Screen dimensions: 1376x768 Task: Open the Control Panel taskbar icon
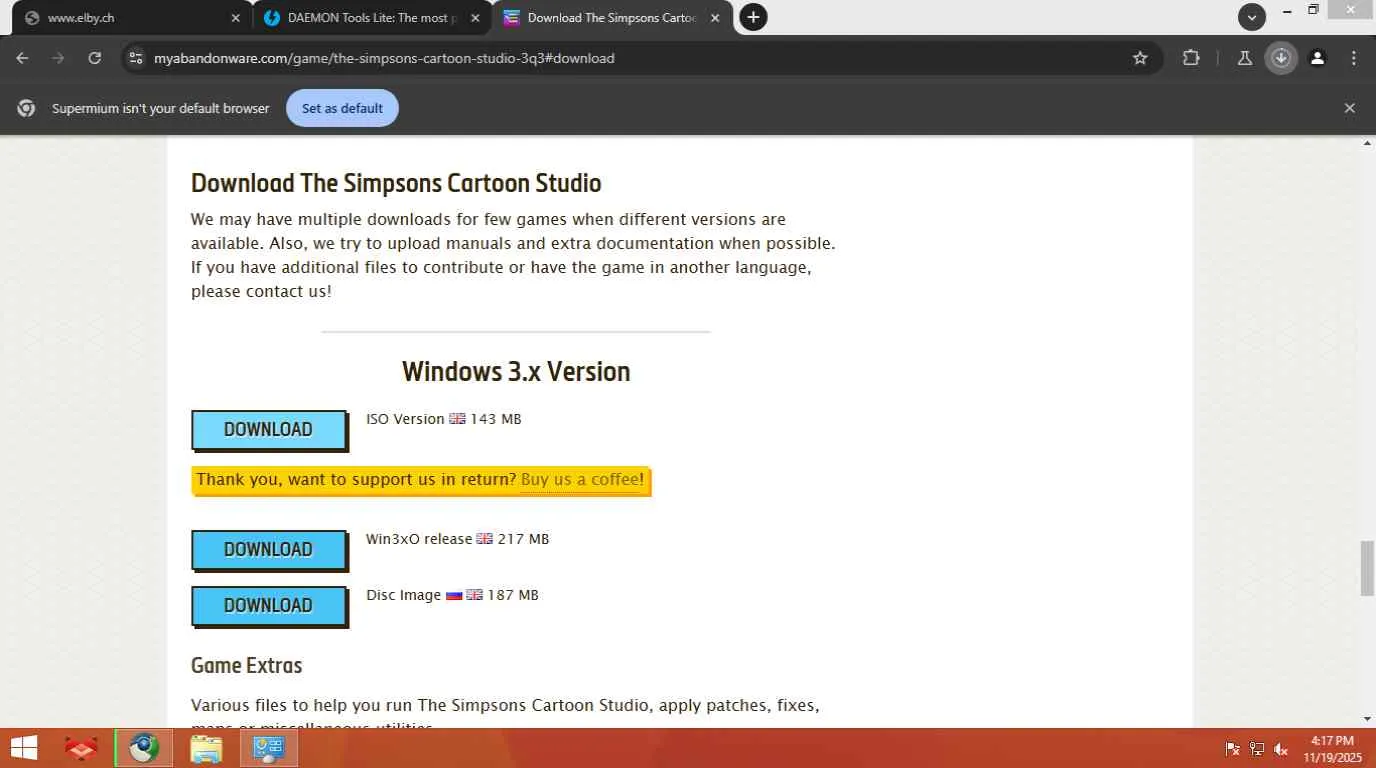tap(269, 748)
